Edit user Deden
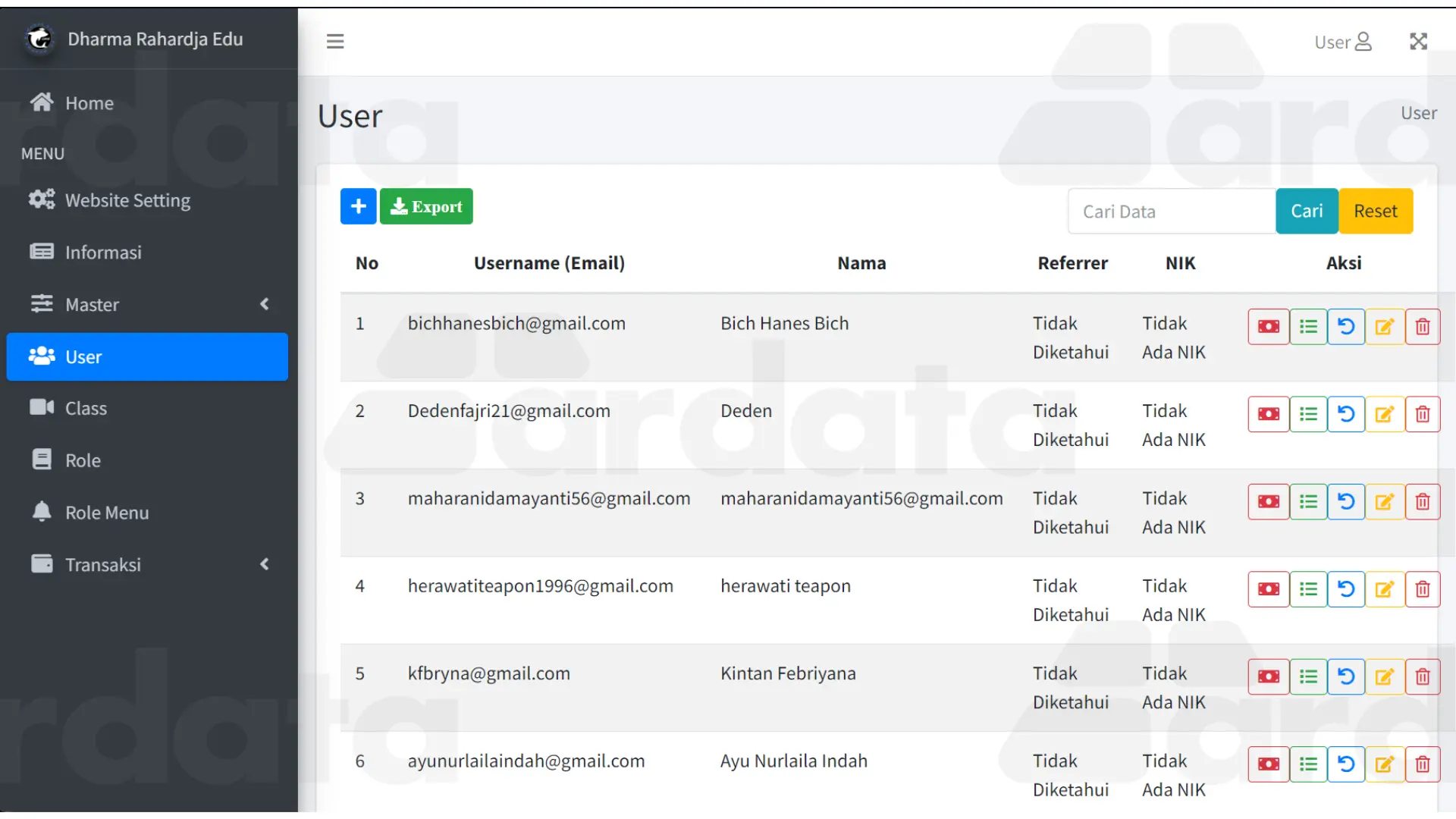Screen dimensions: 1456x819 tap(1385, 414)
